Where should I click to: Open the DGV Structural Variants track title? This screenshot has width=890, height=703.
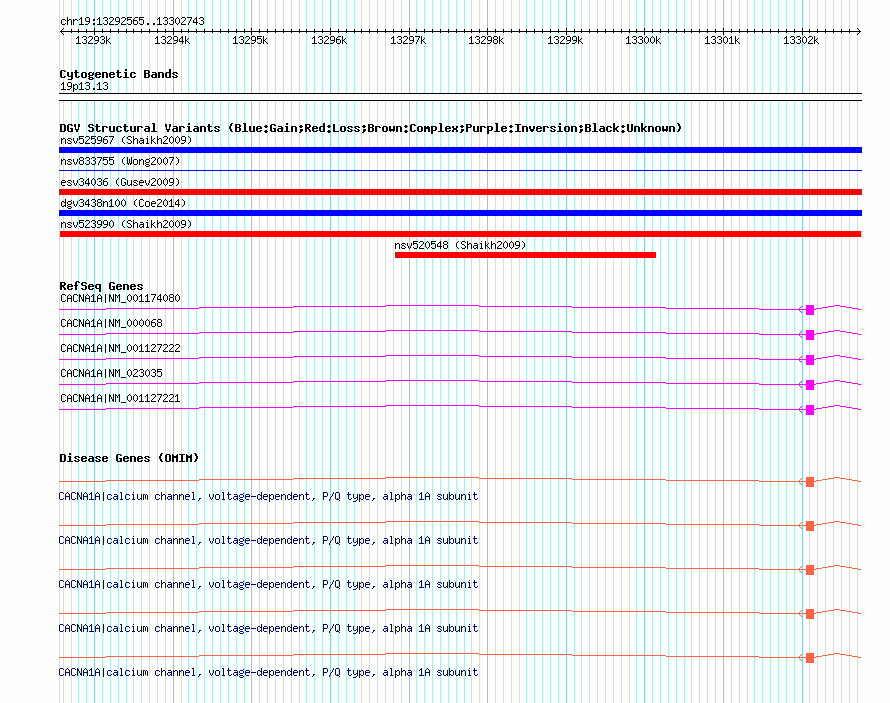[x=370, y=128]
